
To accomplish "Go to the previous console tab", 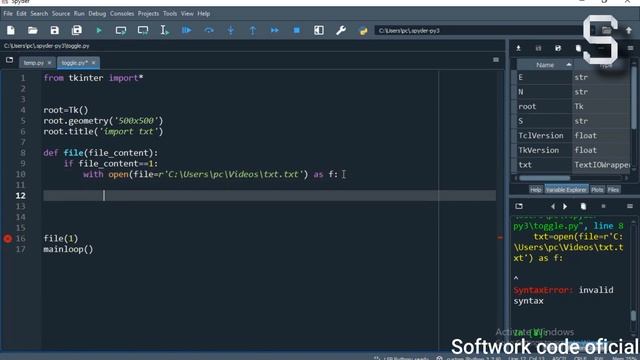I will pos(553,207).
